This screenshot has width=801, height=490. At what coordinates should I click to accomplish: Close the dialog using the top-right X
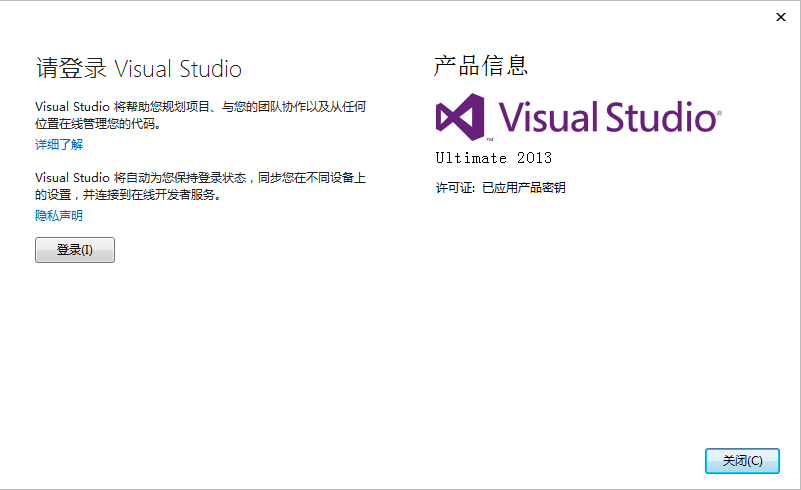tap(779, 16)
